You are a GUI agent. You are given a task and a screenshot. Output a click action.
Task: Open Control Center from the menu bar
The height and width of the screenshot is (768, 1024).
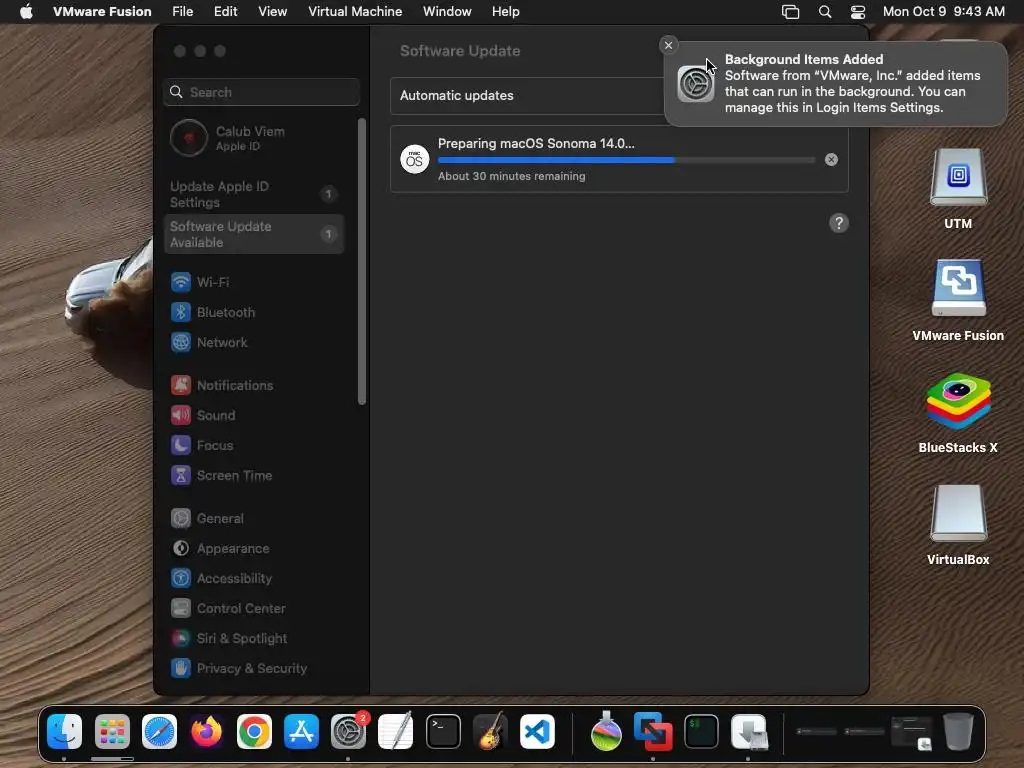(857, 12)
